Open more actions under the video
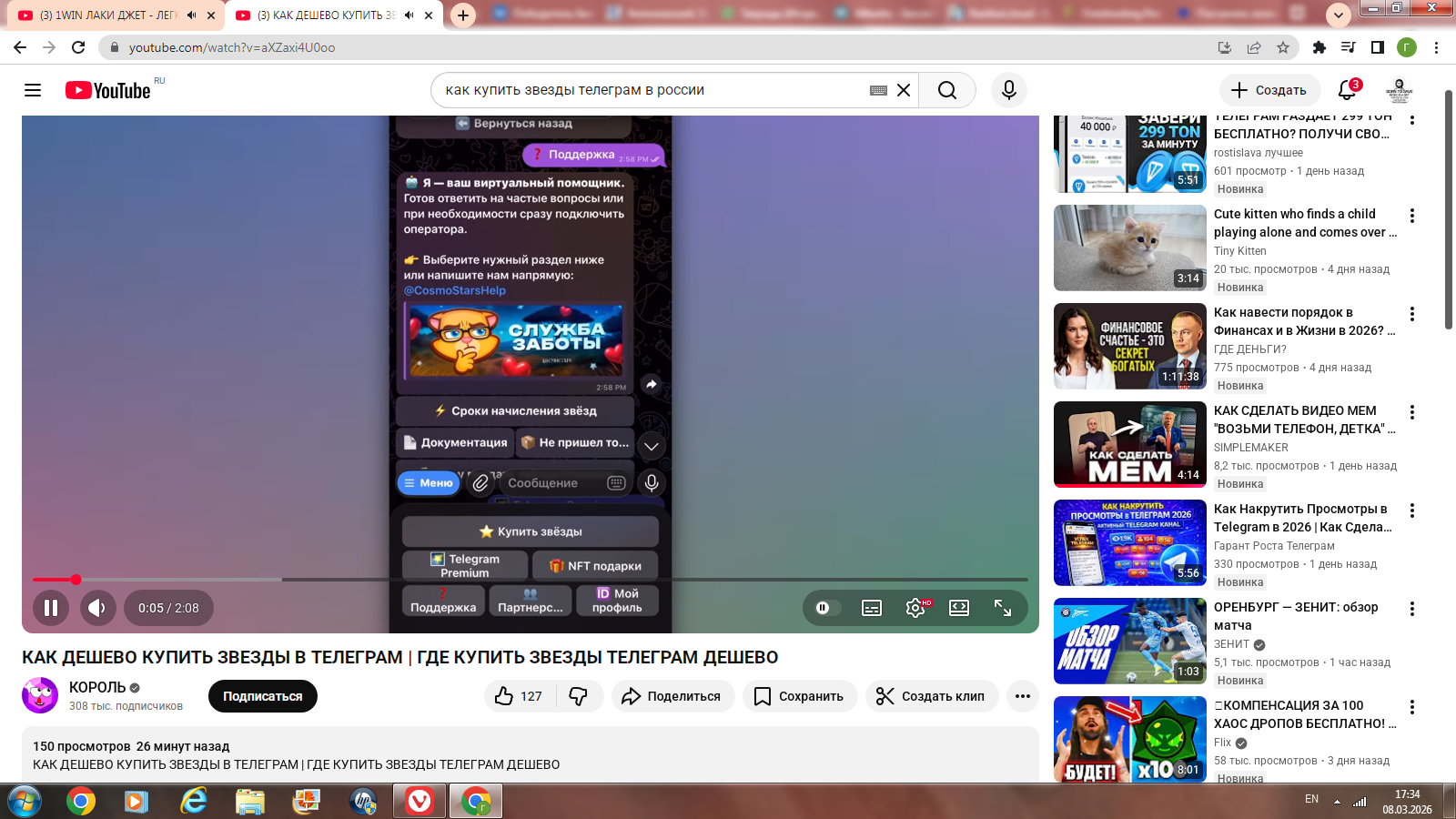 pyautogui.click(x=1023, y=696)
